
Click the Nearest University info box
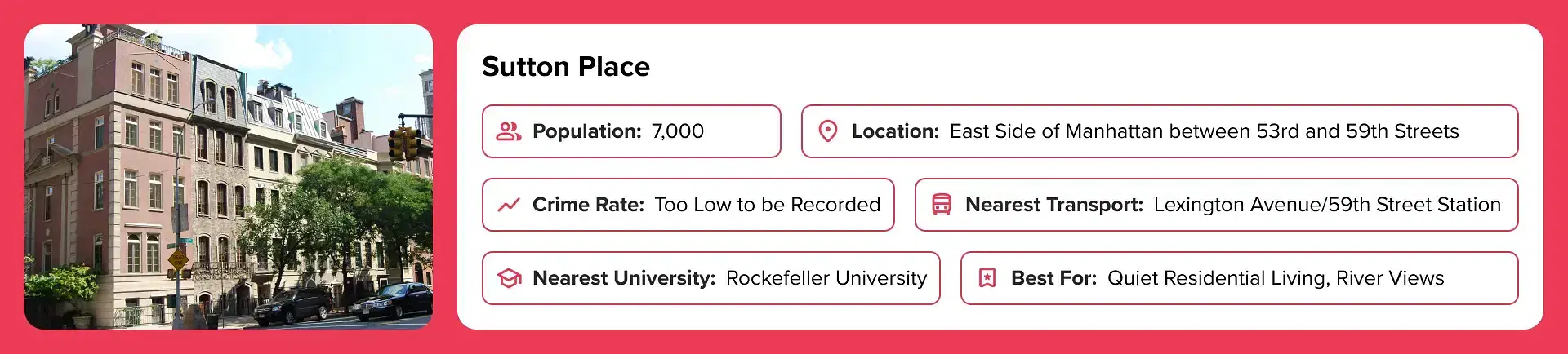click(711, 278)
